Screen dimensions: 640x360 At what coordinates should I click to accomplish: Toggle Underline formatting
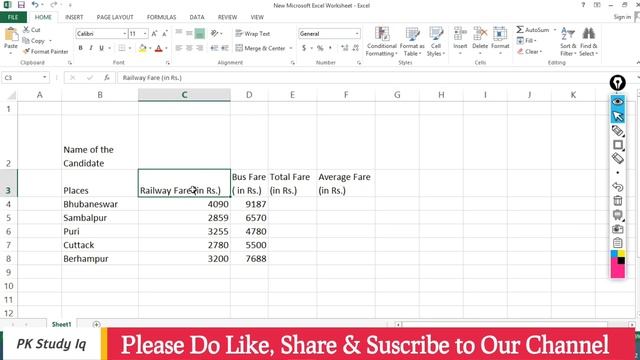(101, 48)
